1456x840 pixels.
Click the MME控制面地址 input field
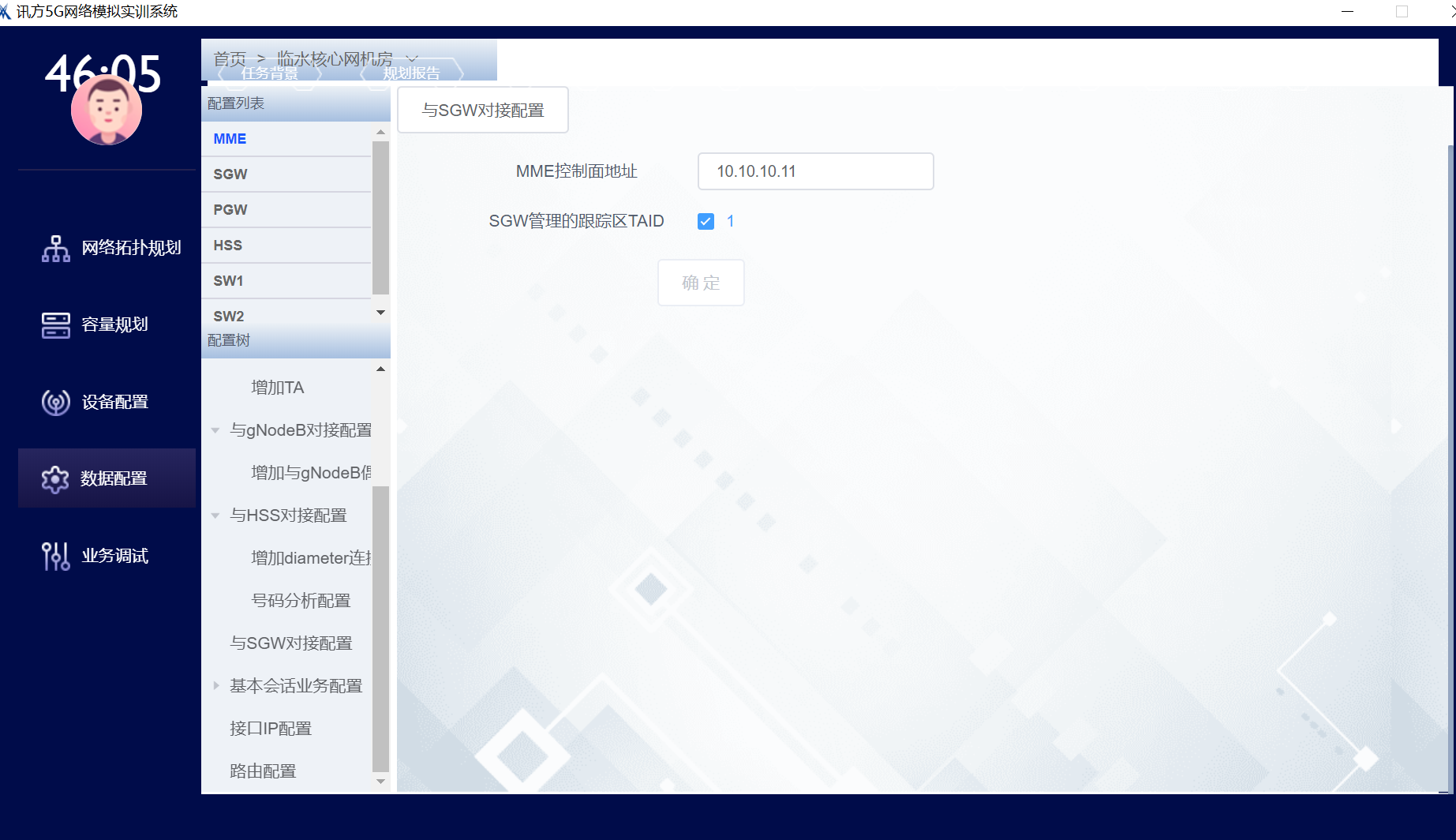pyautogui.click(x=815, y=171)
